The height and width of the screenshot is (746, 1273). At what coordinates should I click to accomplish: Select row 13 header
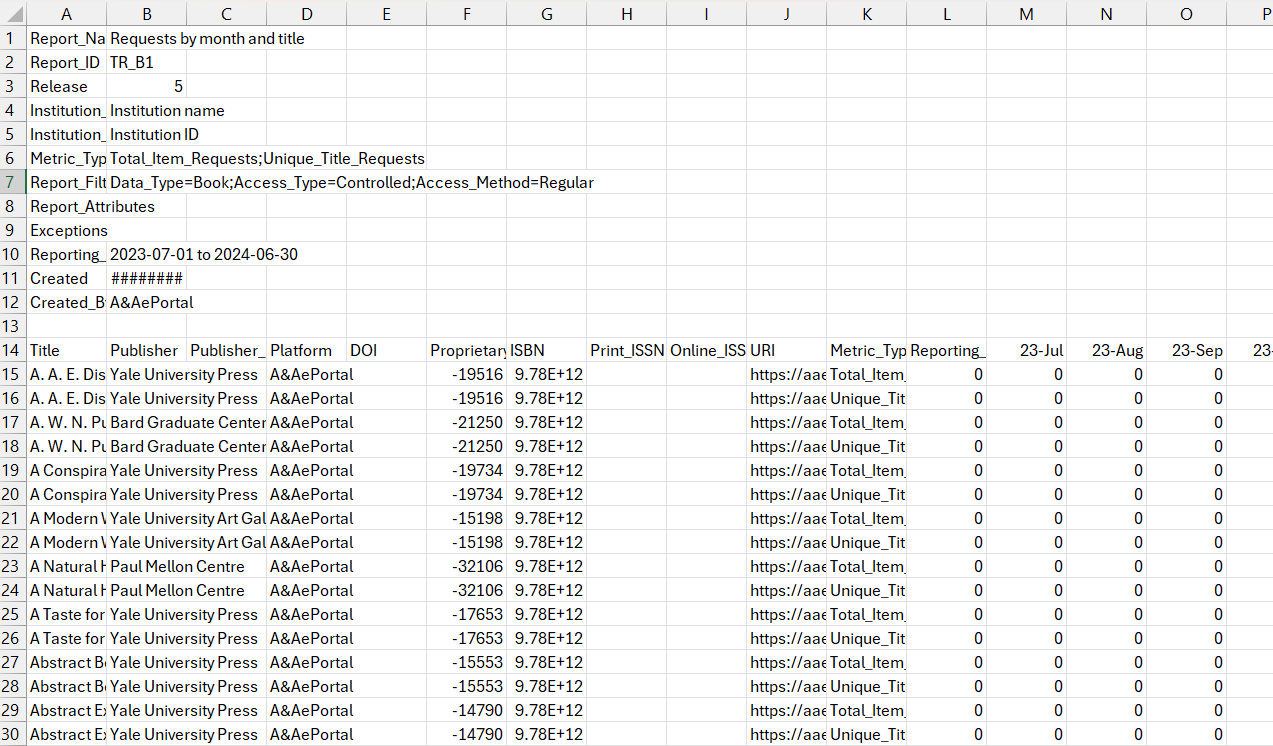(x=13, y=326)
